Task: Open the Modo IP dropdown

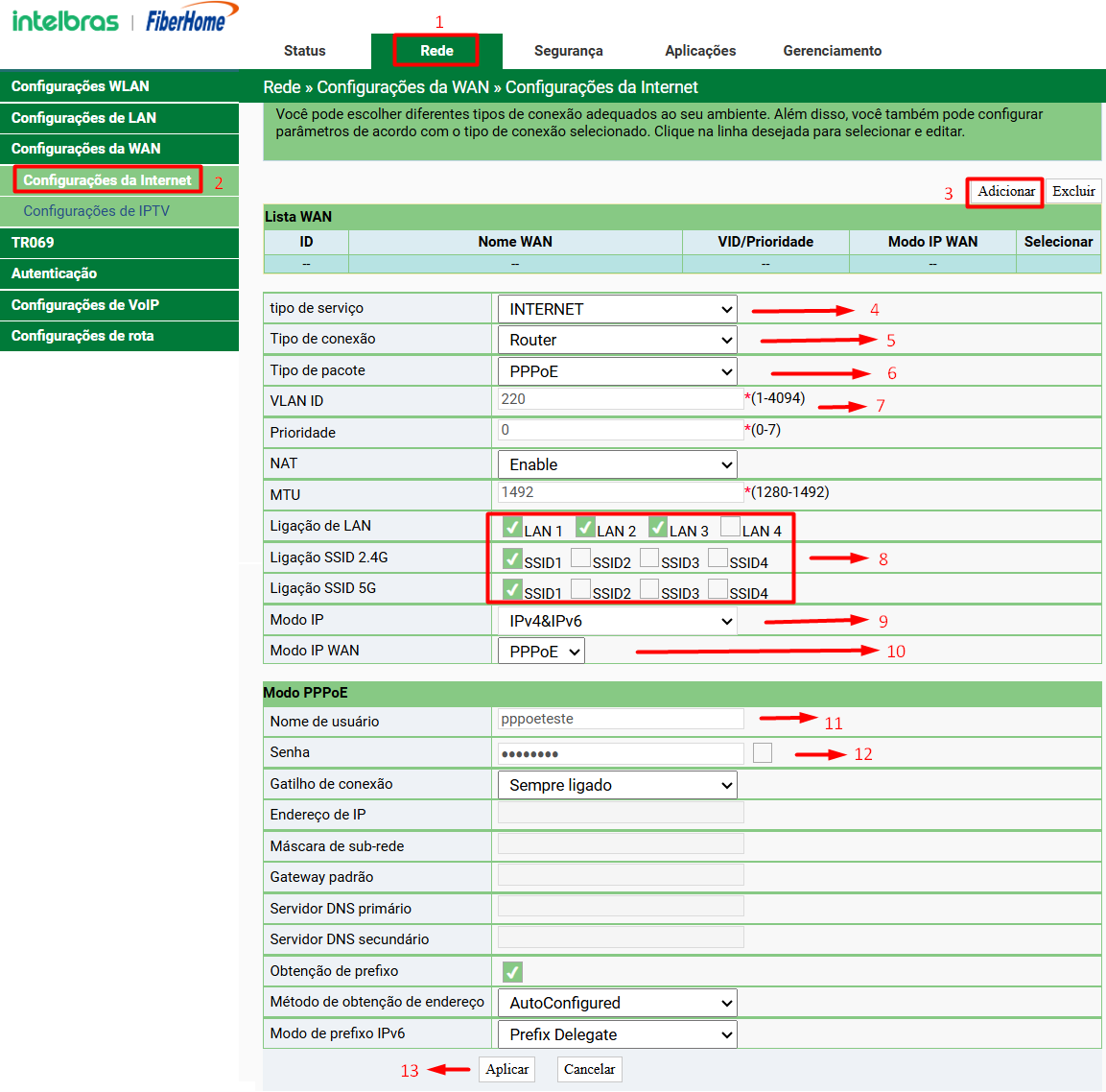Action: click(x=617, y=622)
